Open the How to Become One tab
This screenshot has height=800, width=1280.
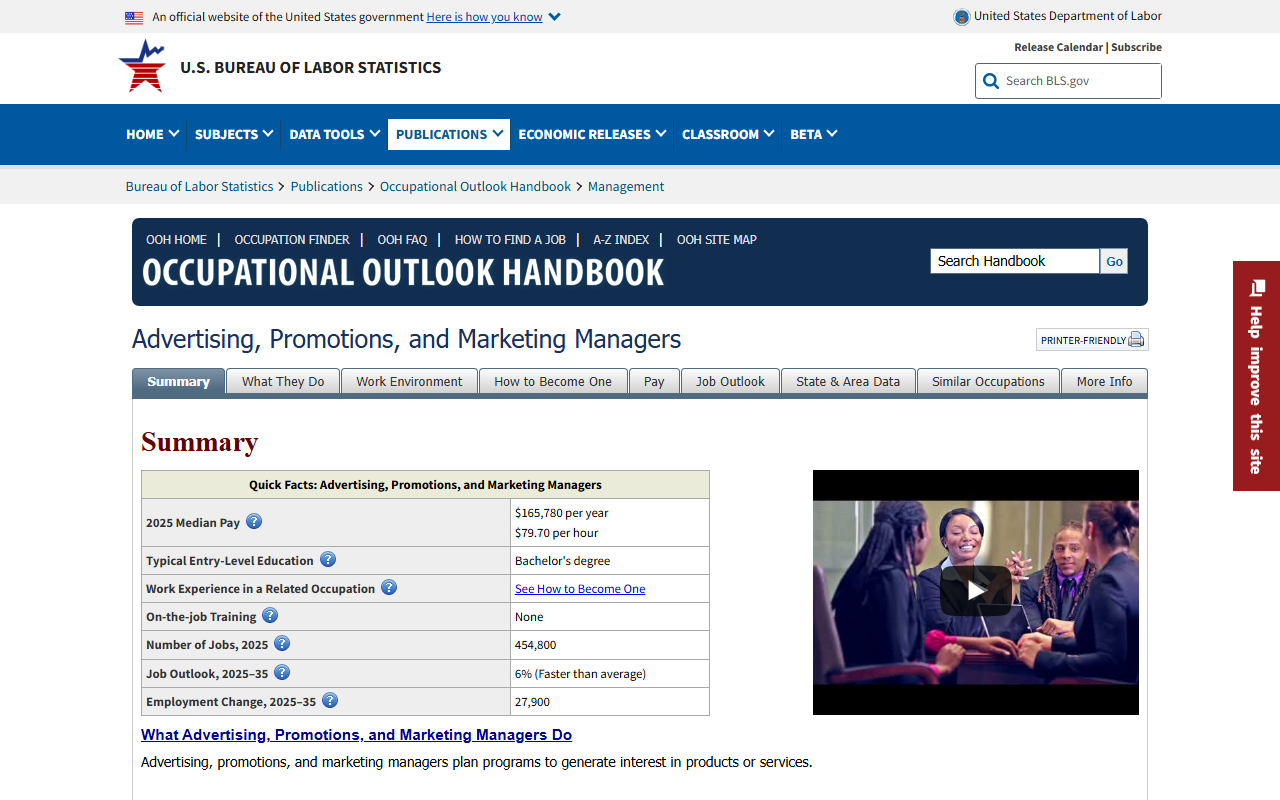tap(553, 382)
